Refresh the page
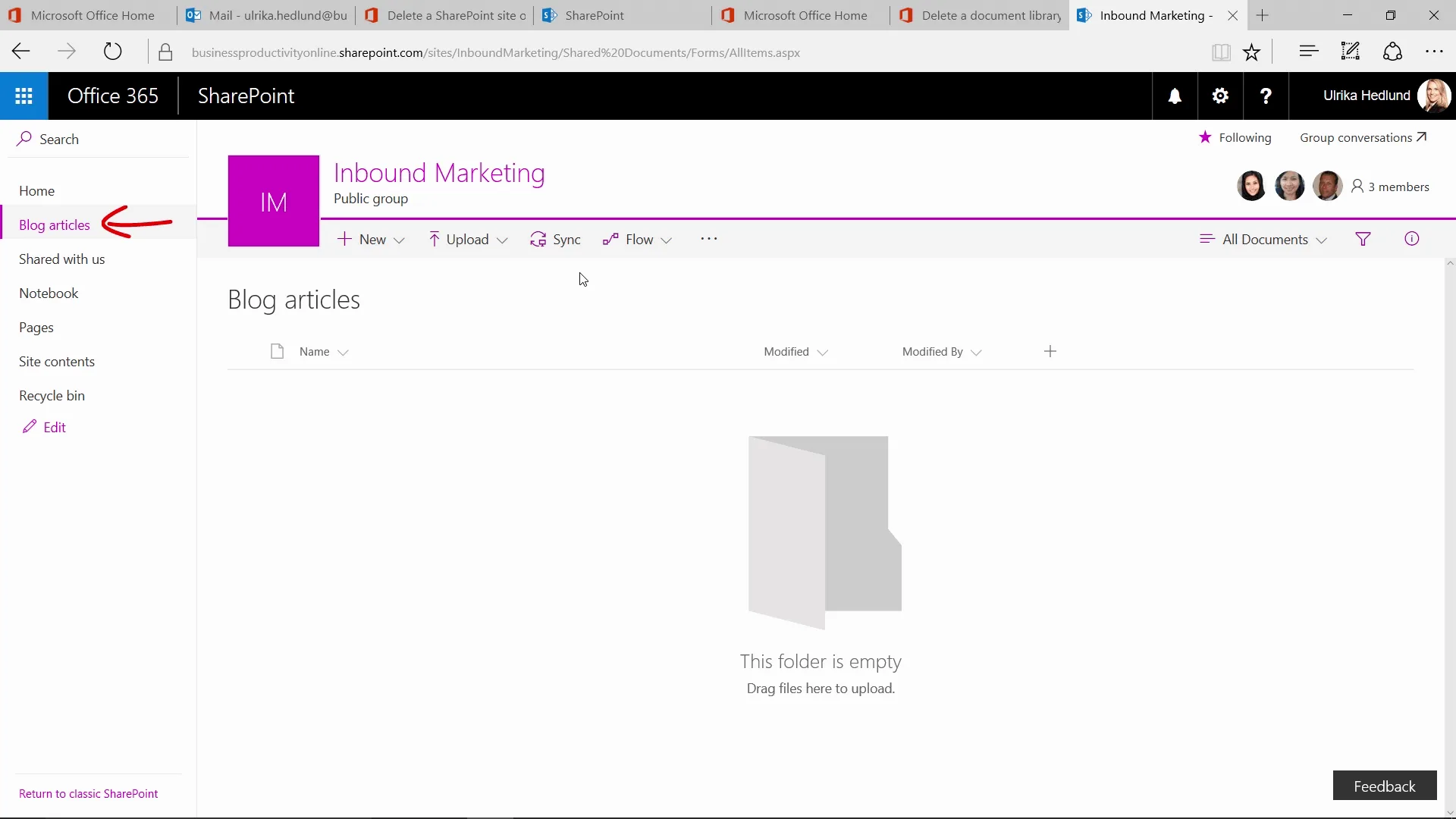Viewport: 1456px width, 819px height. 112,52
